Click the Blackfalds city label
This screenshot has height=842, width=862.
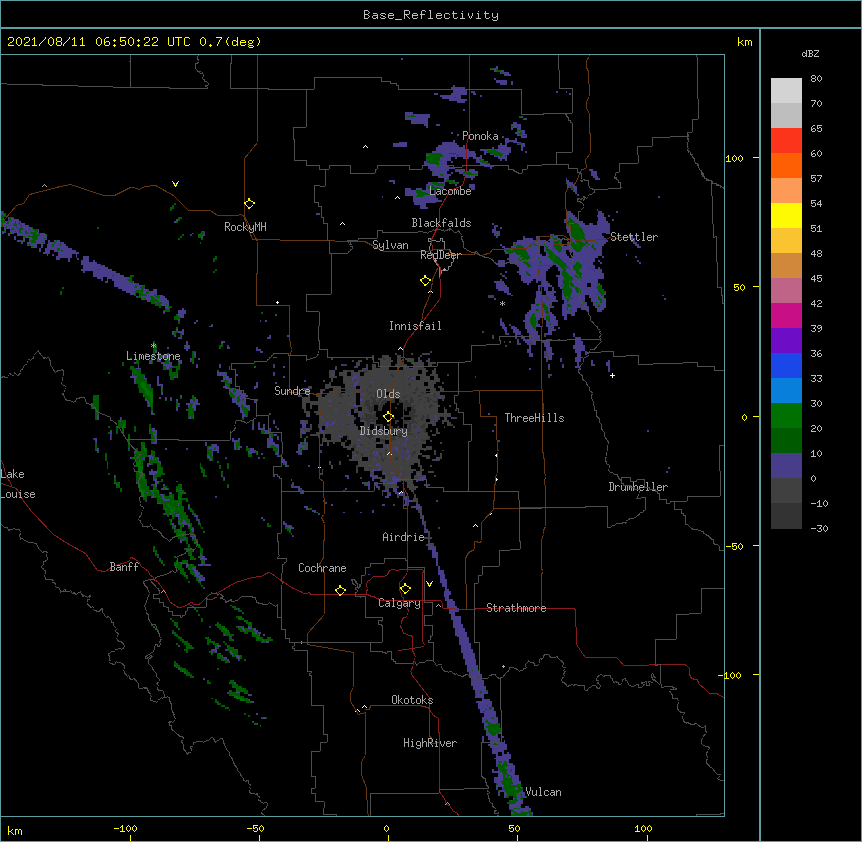tap(441, 223)
